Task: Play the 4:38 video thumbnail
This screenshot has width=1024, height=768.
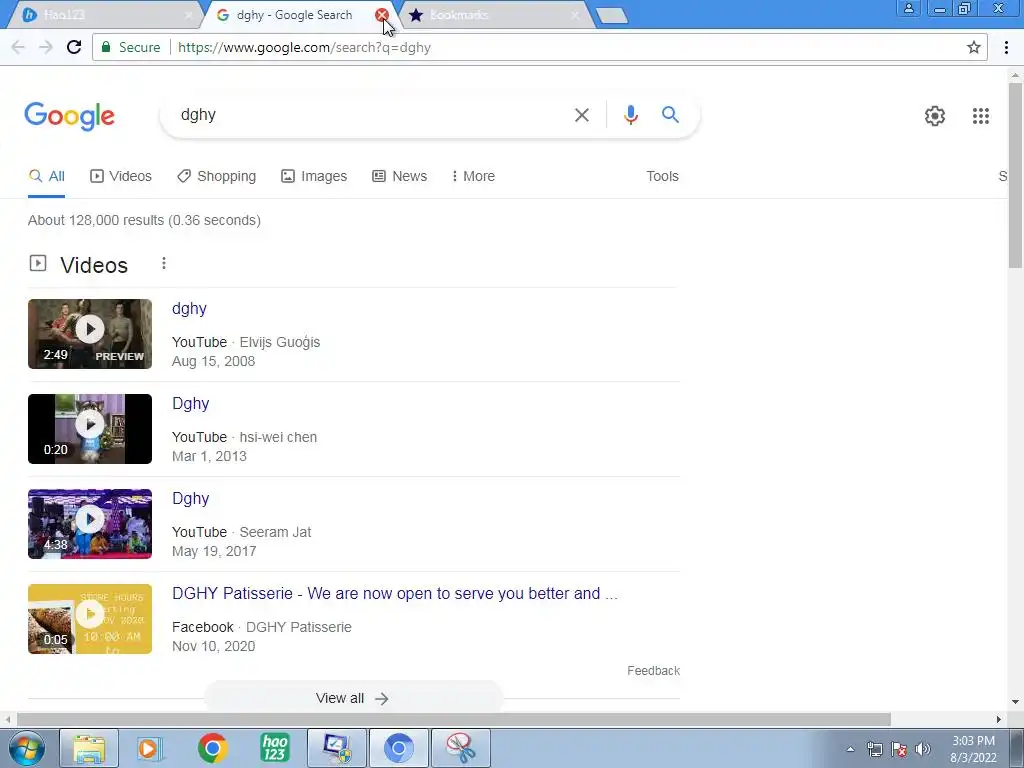Action: coord(90,524)
